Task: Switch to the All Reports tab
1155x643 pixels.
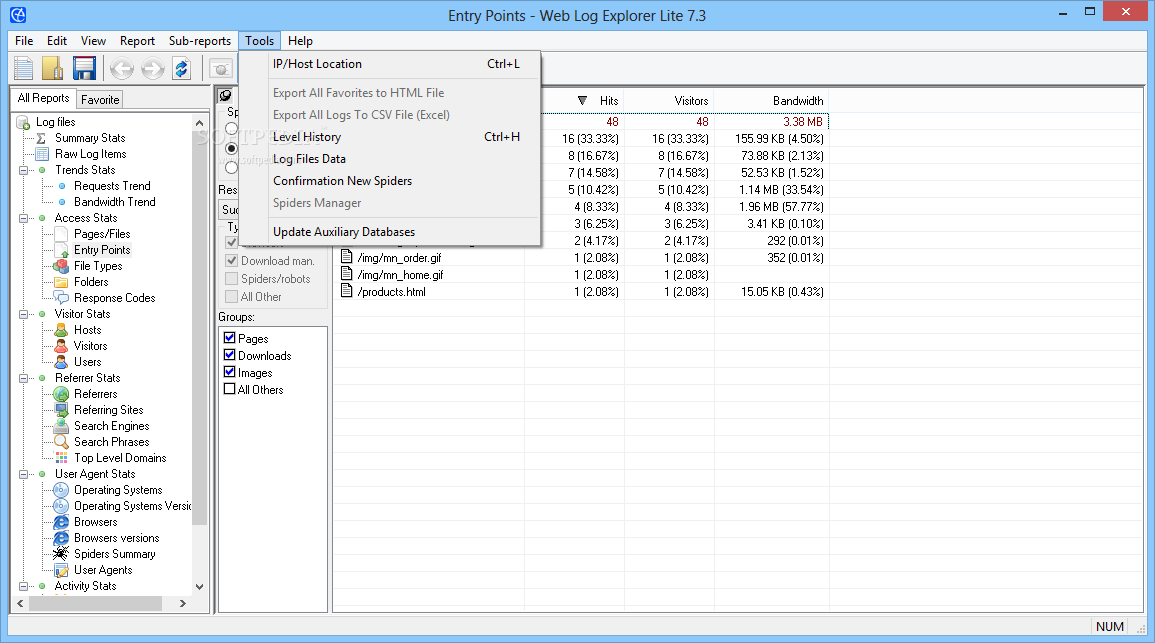Action: pyautogui.click(x=43, y=98)
